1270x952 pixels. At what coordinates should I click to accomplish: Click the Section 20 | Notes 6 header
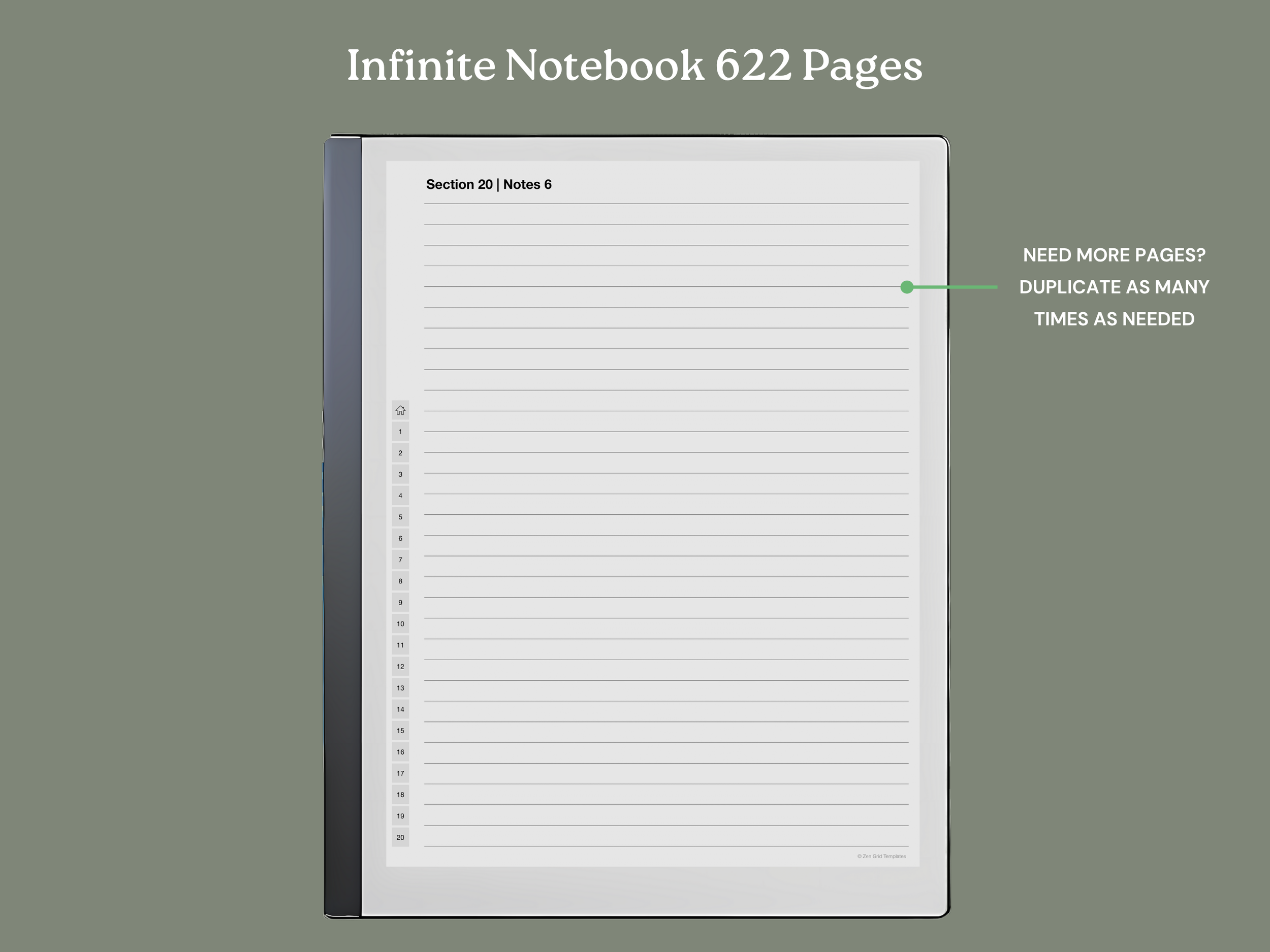(x=489, y=185)
